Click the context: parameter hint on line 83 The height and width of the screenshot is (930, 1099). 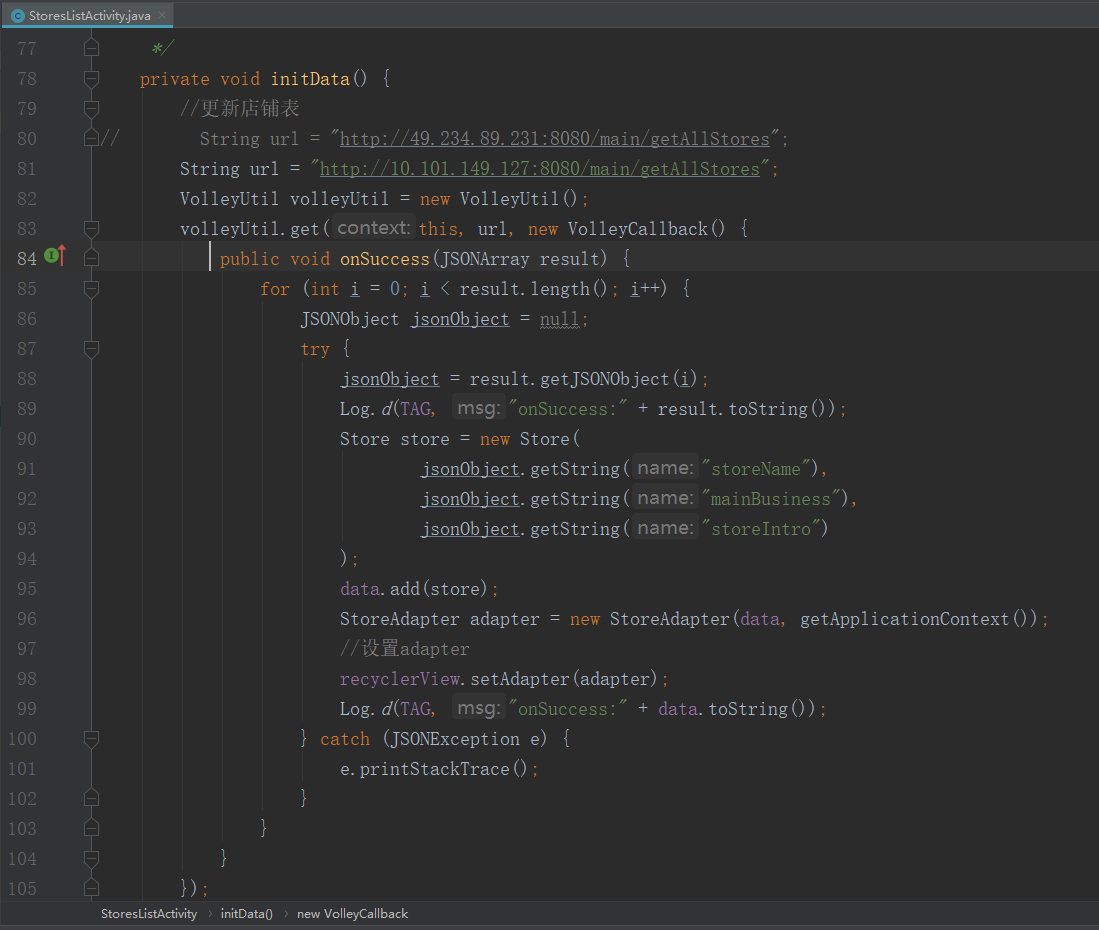click(372, 228)
